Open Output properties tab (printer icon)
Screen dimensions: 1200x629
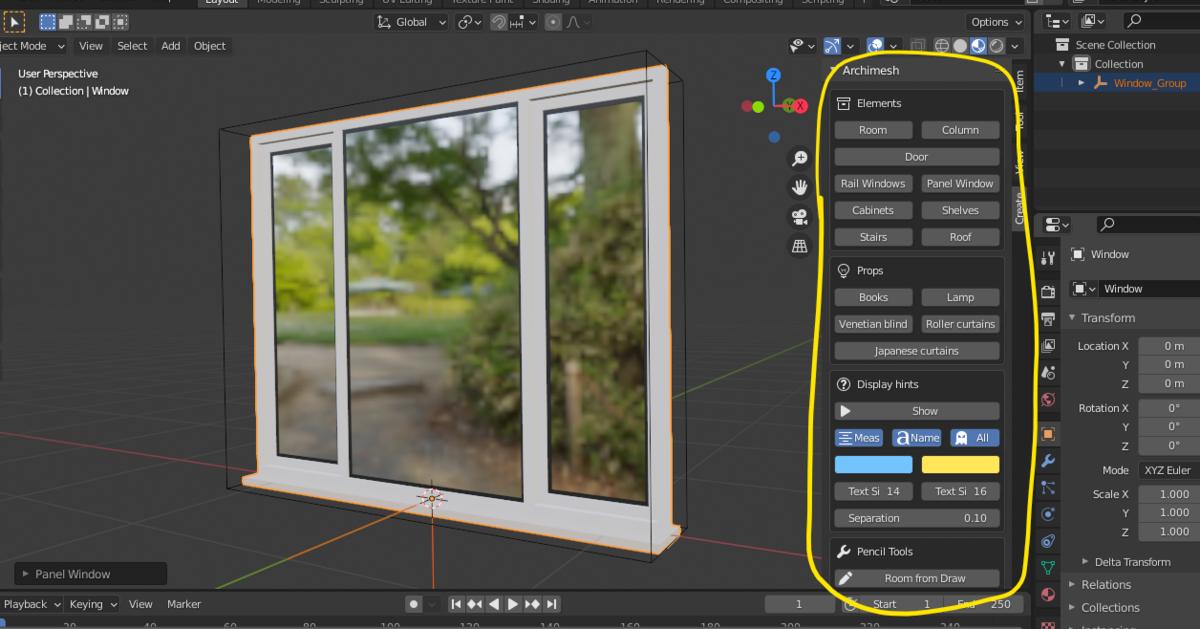[1048, 319]
